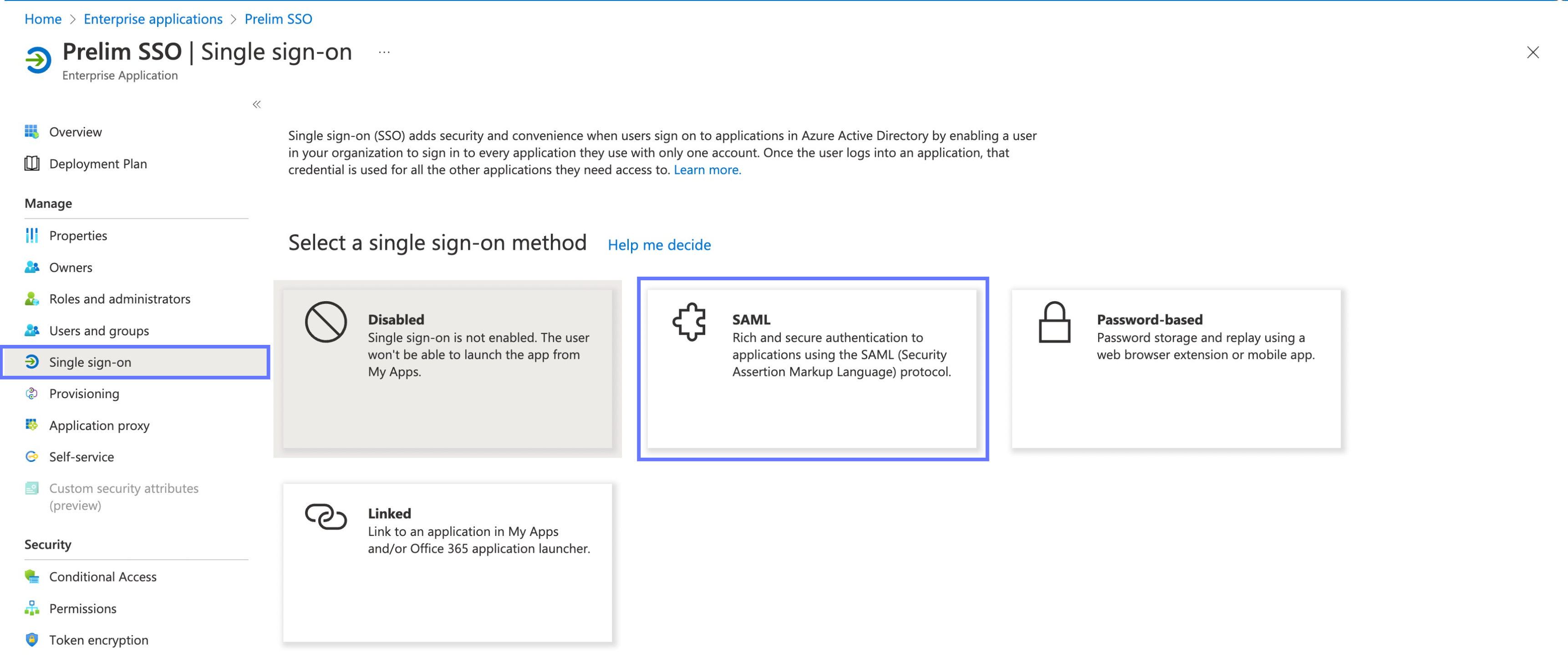Choose the Password-based method card
This screenshot has width=1568, height=667.
[x=1176, y=369]
